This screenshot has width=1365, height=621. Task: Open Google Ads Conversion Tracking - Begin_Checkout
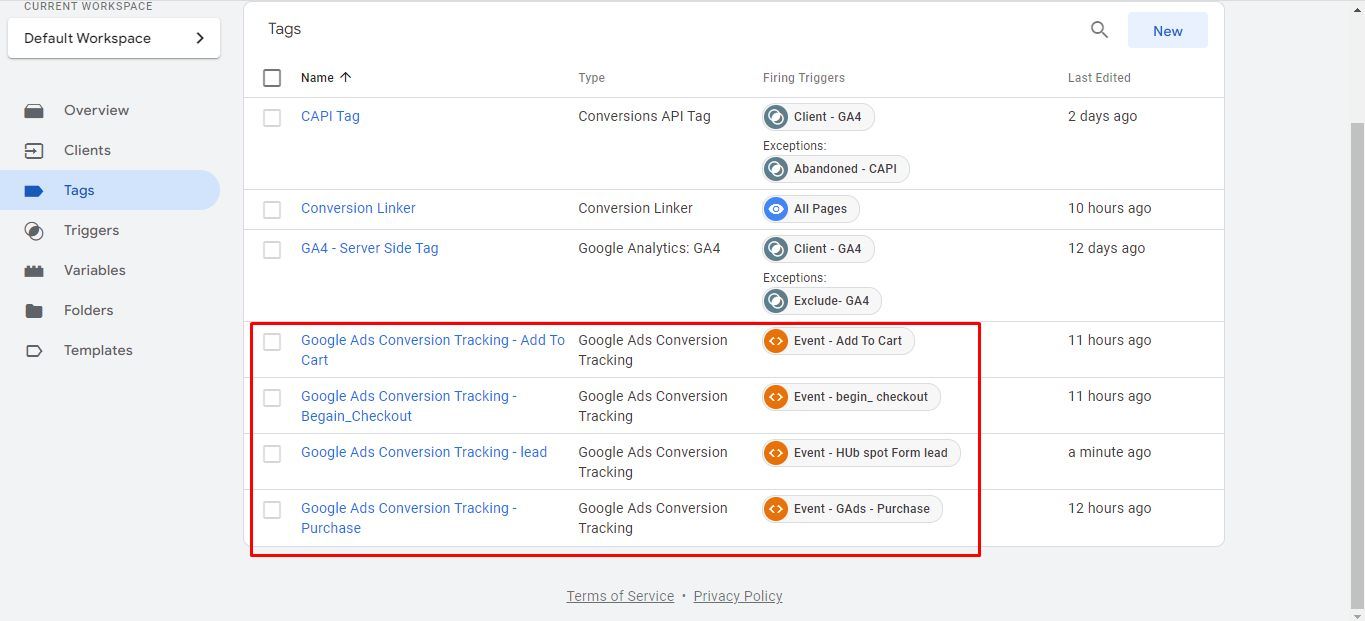click(409, 406)
